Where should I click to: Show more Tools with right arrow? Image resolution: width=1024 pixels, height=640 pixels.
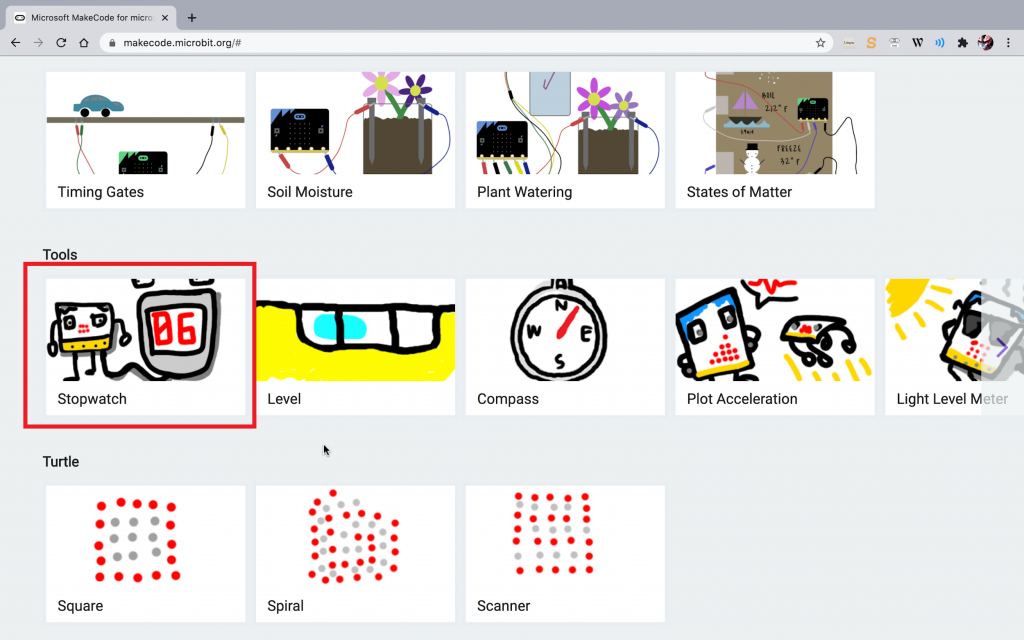click(x=1002, y=347)
